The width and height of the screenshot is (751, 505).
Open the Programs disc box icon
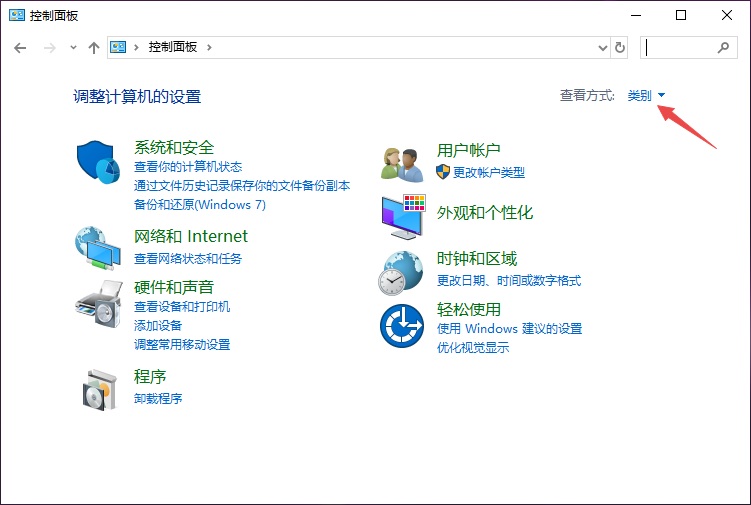click(99, 390)
